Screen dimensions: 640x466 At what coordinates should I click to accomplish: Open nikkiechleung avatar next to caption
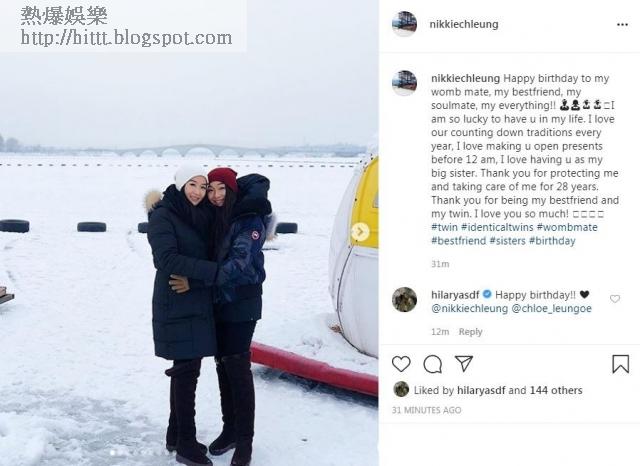point(404,83)
